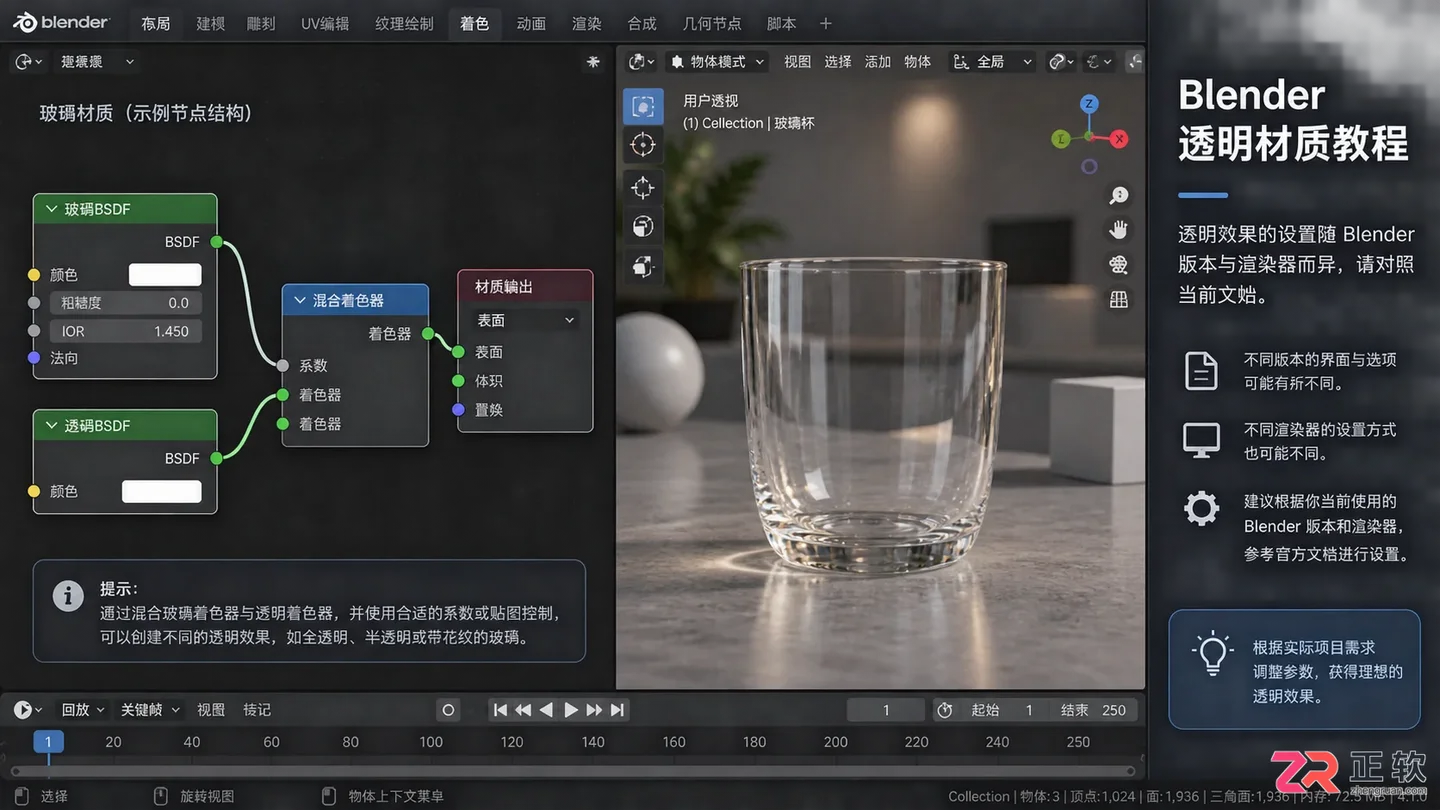Click the document icon in tutorial panel

coord(1201,371)
